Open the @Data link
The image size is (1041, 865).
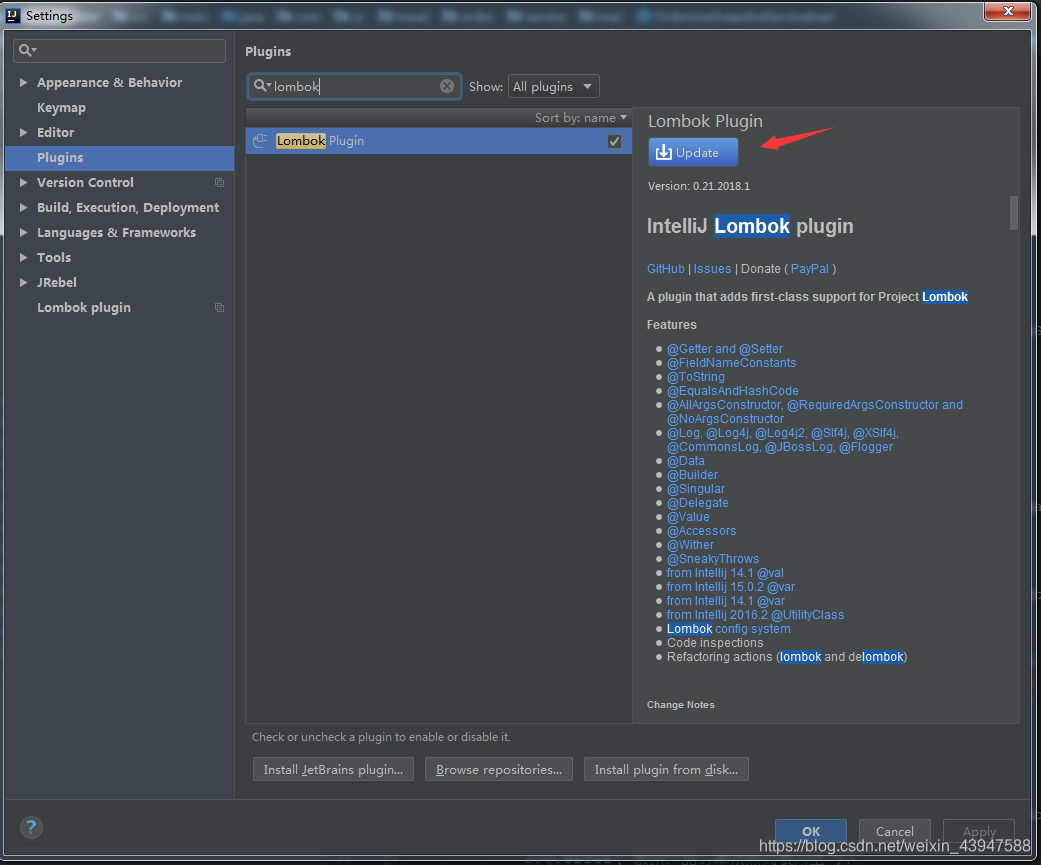point(685,461)
